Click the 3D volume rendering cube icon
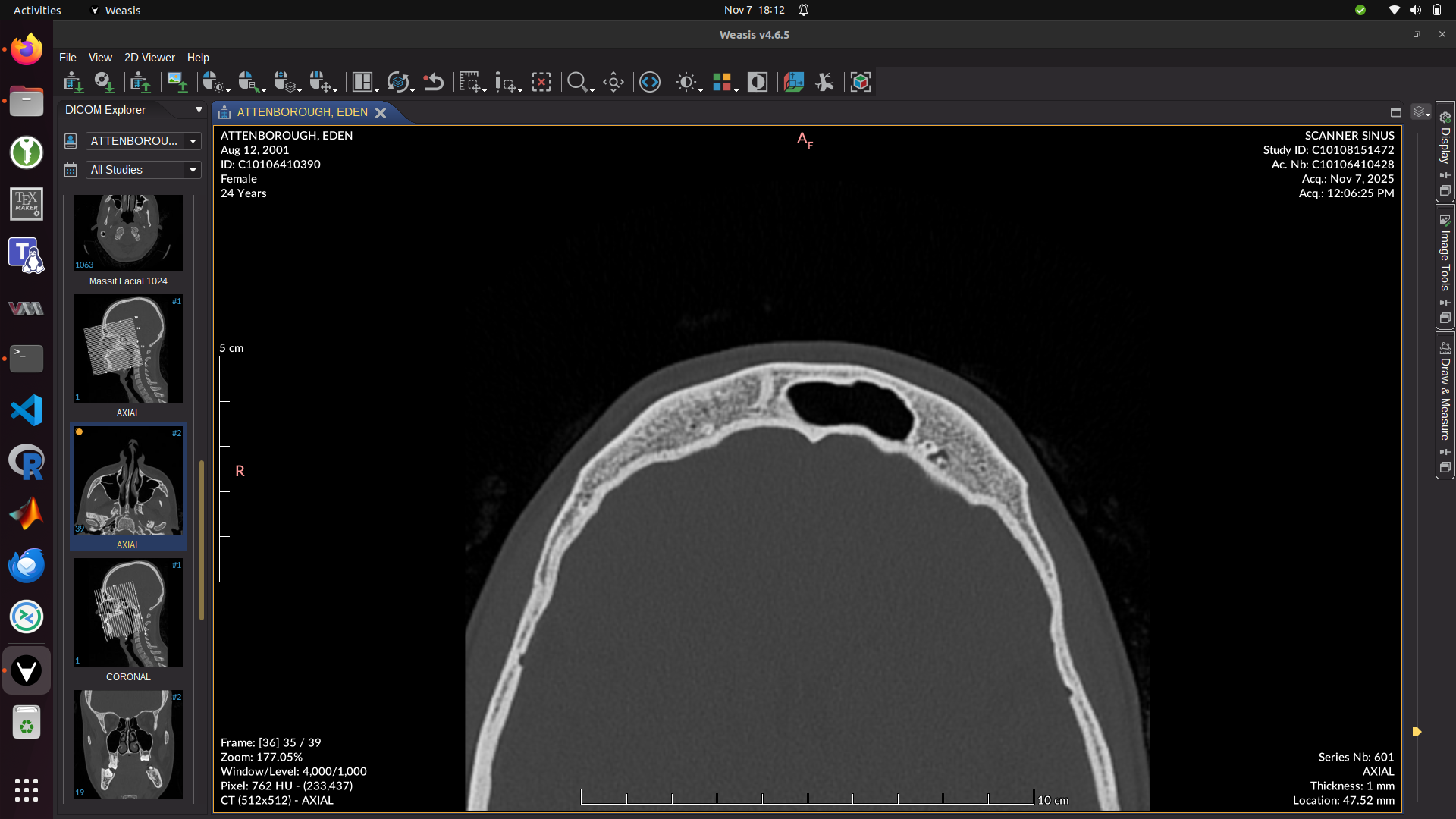 click(x=860, y=82)
